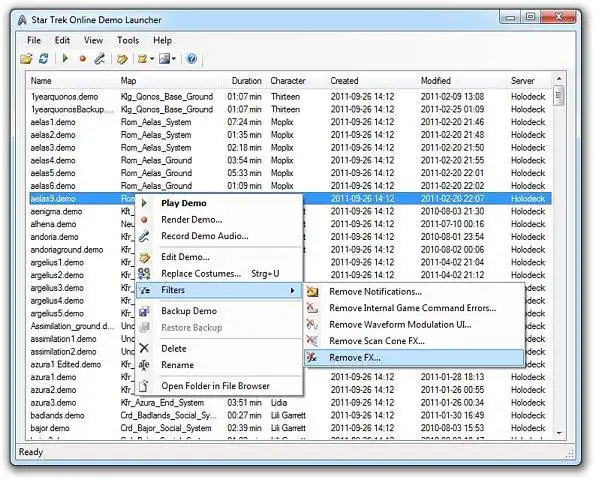Click the Remove Scan Cone FX icon
The image size is (595, 480).
click(x=312, y=341)
